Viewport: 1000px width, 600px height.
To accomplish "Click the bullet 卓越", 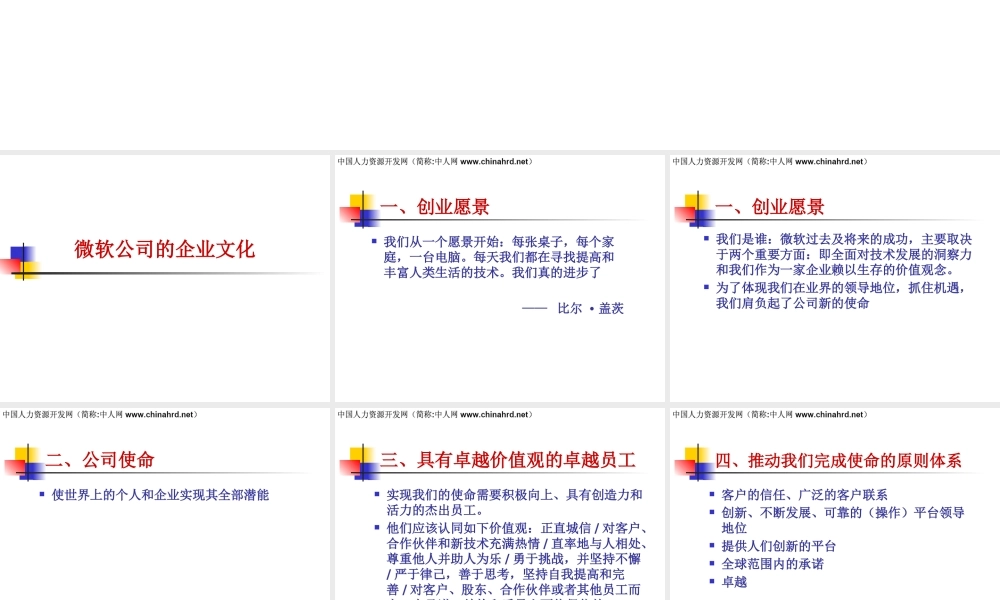I will 734,582.
